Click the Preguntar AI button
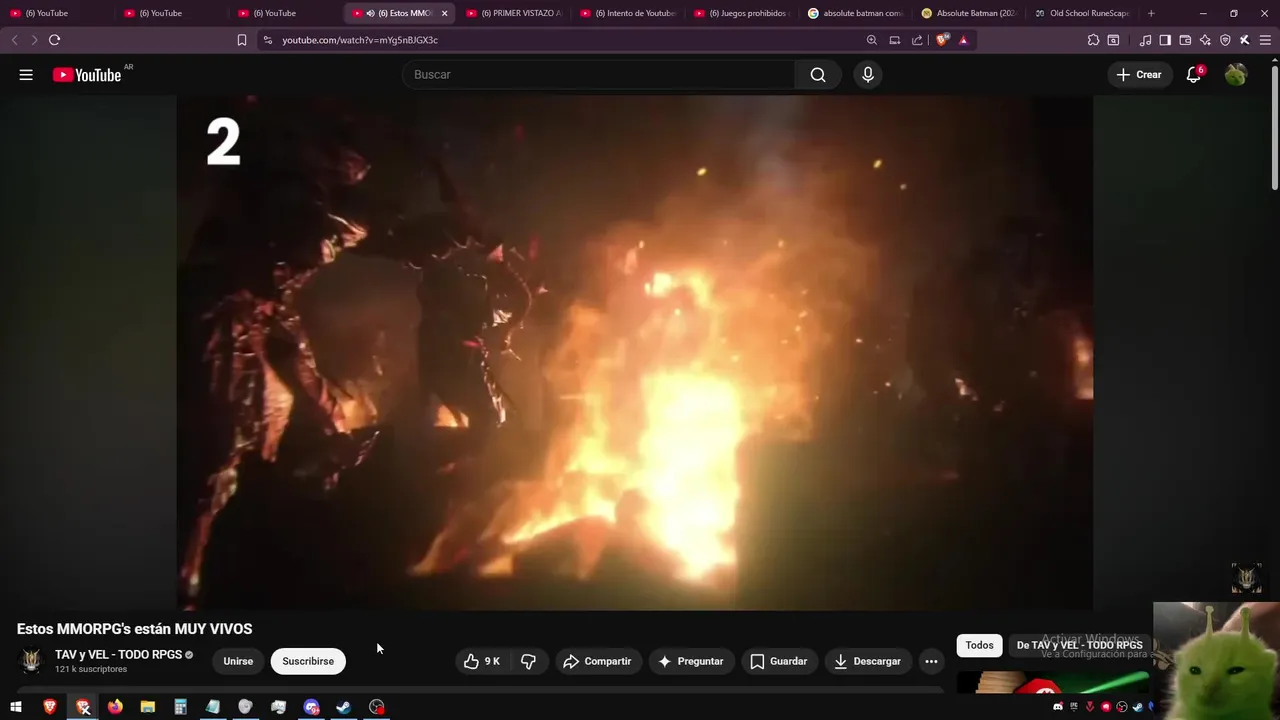Viewport: 1280px width, 720px height. (691, 661)
